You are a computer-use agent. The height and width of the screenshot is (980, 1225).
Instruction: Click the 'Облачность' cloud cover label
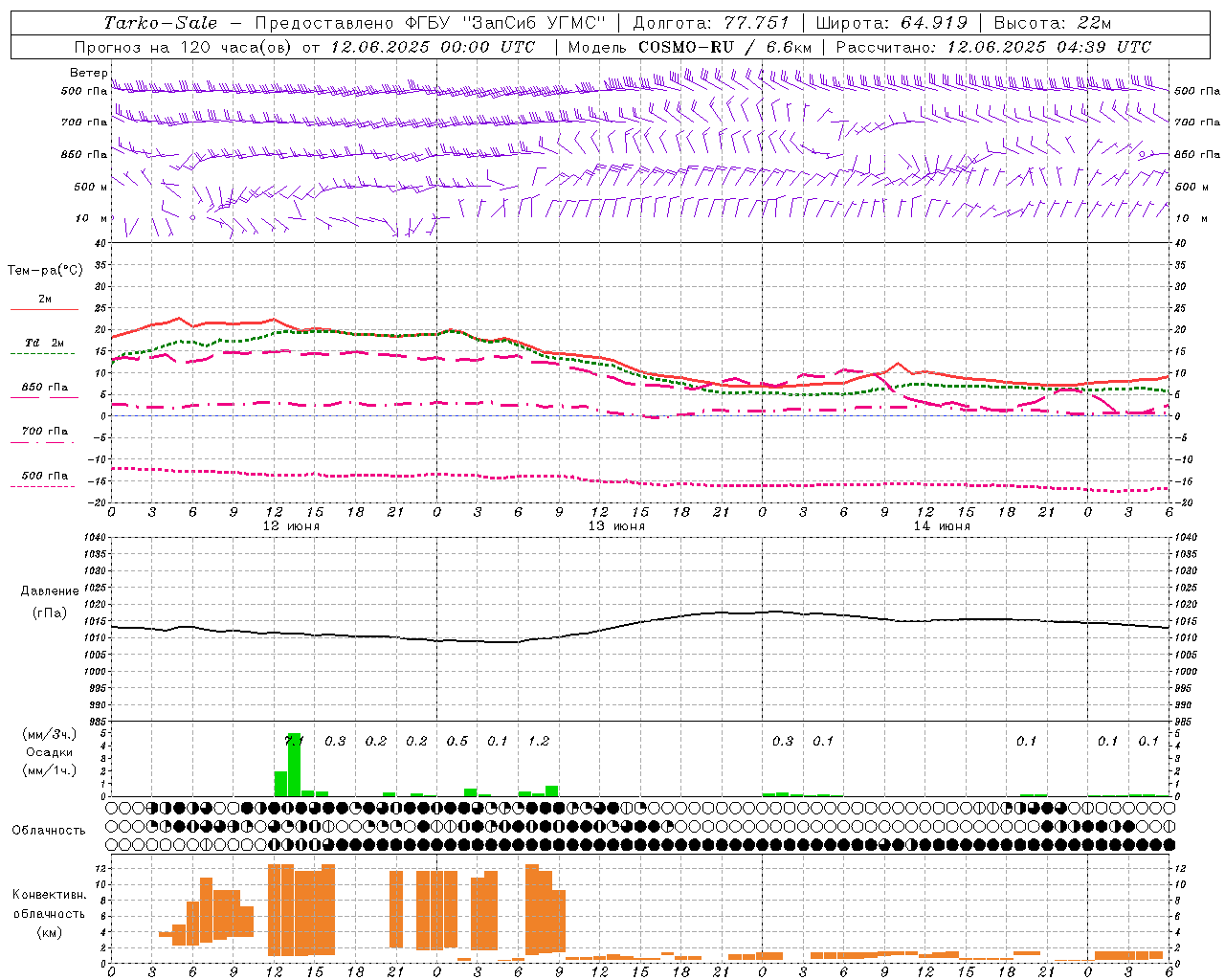49,830
